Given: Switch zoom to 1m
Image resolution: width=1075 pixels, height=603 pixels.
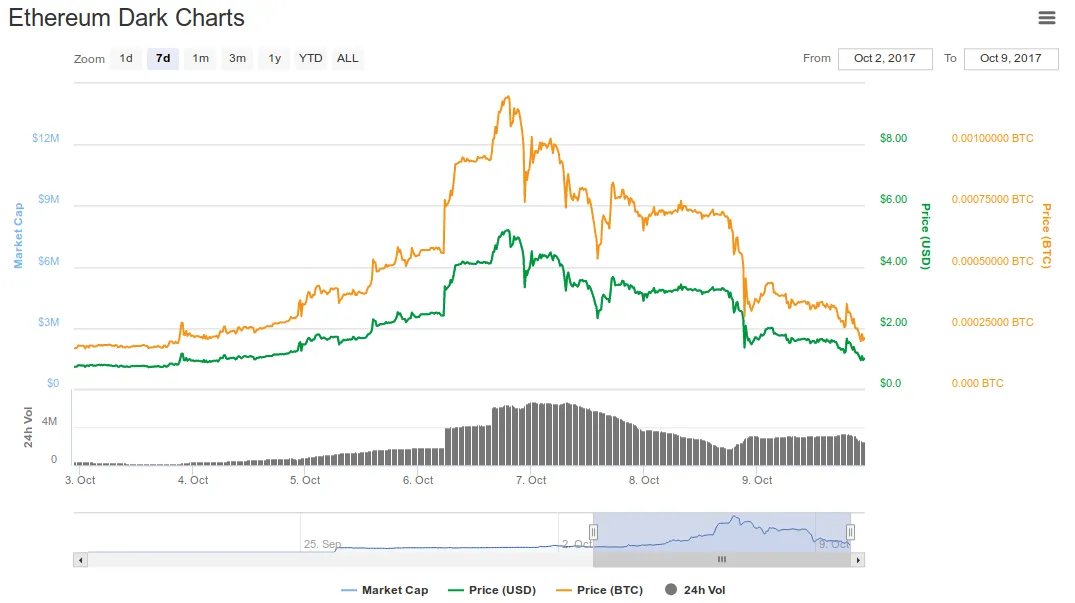Looking at the screenshot, I should tap(200, 58).
